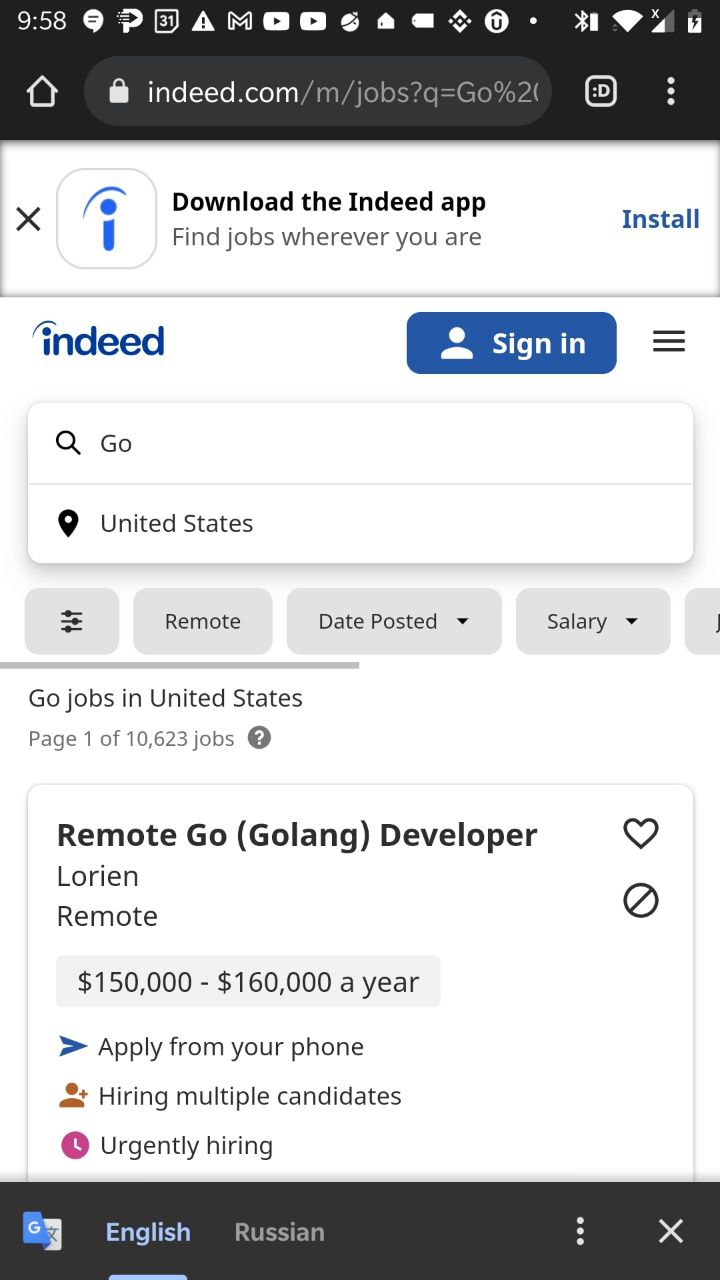Tap the Chrome home icon

click(x=42, y=92)
